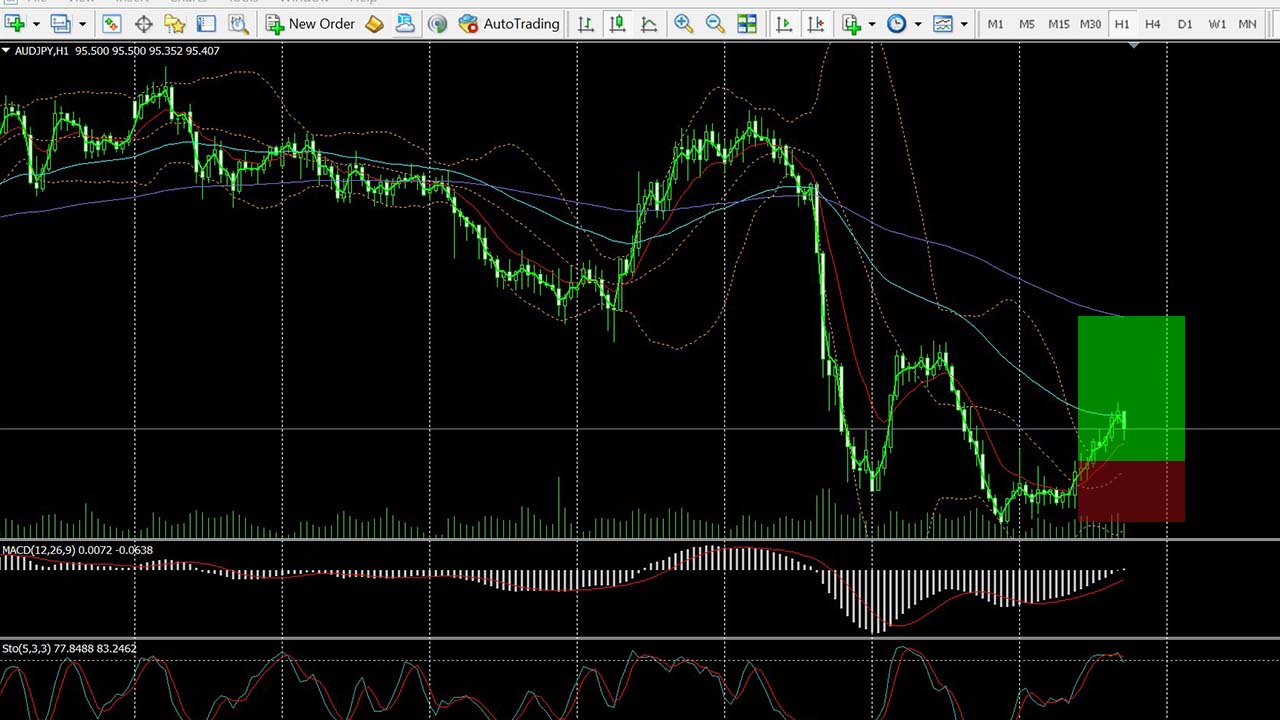Zoom in on the chart
Image resolution: width=1280 pixels, height=720 pixels.
tap(684, 23)
